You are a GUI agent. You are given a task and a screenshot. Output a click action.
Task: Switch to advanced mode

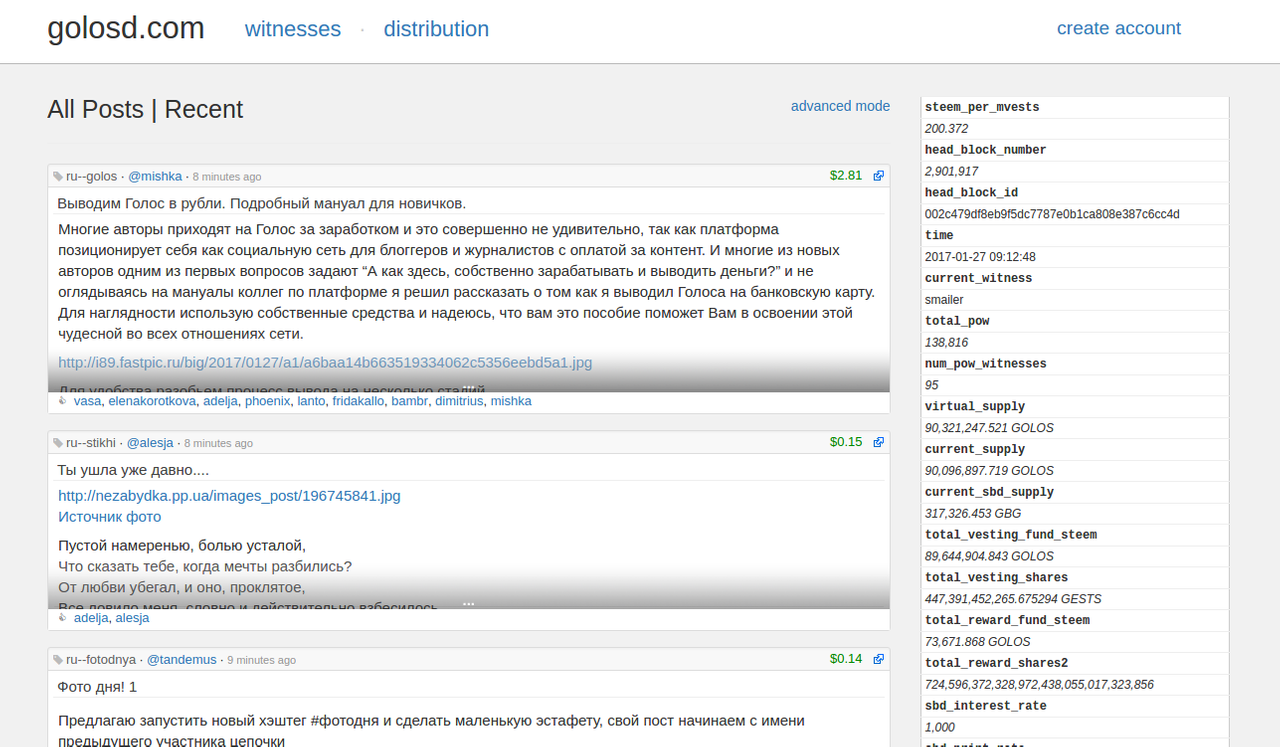tap(840, 106)
